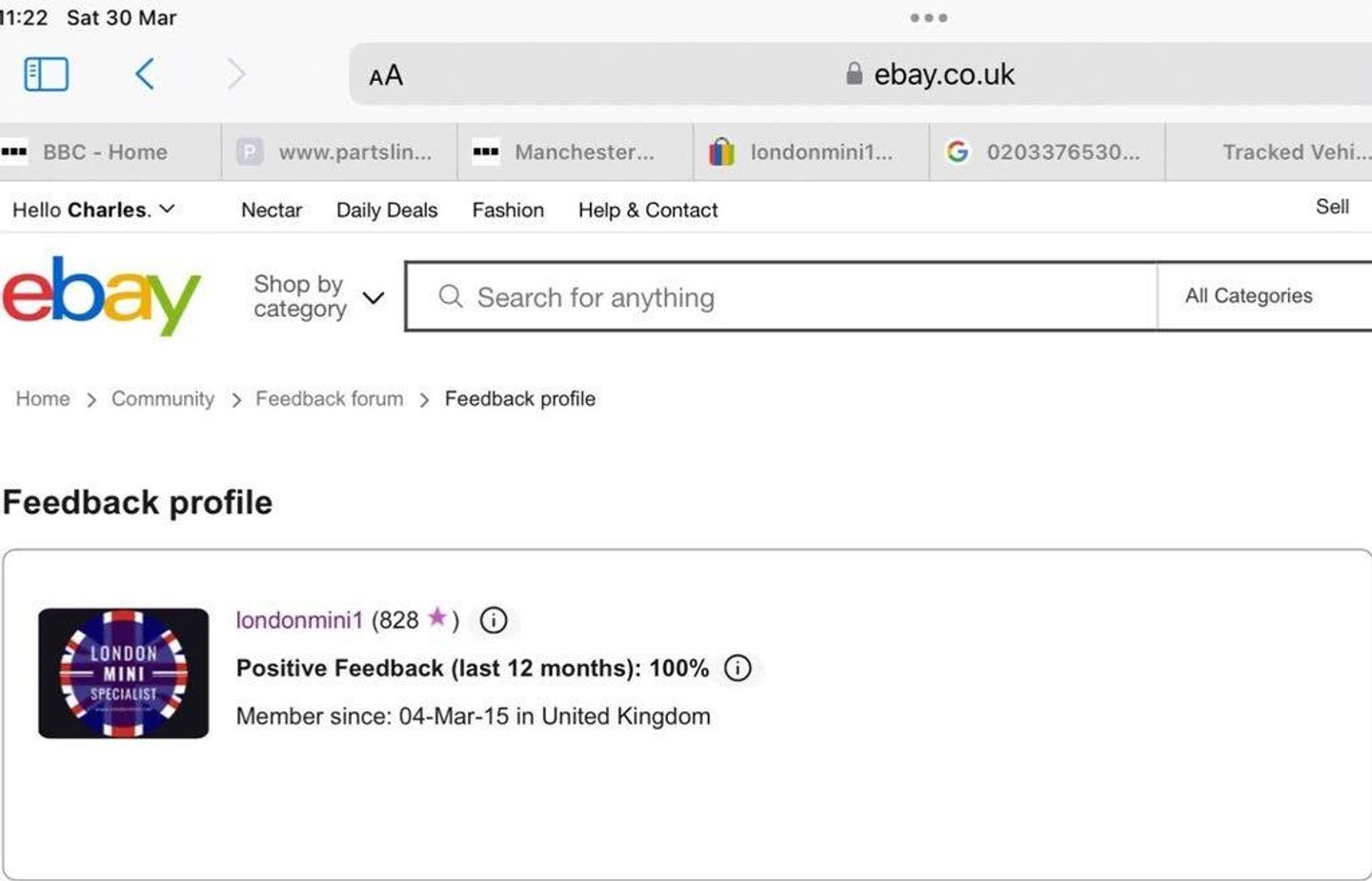
Task: Open the All Categories selector
Action: click(x=1248, y=296)
